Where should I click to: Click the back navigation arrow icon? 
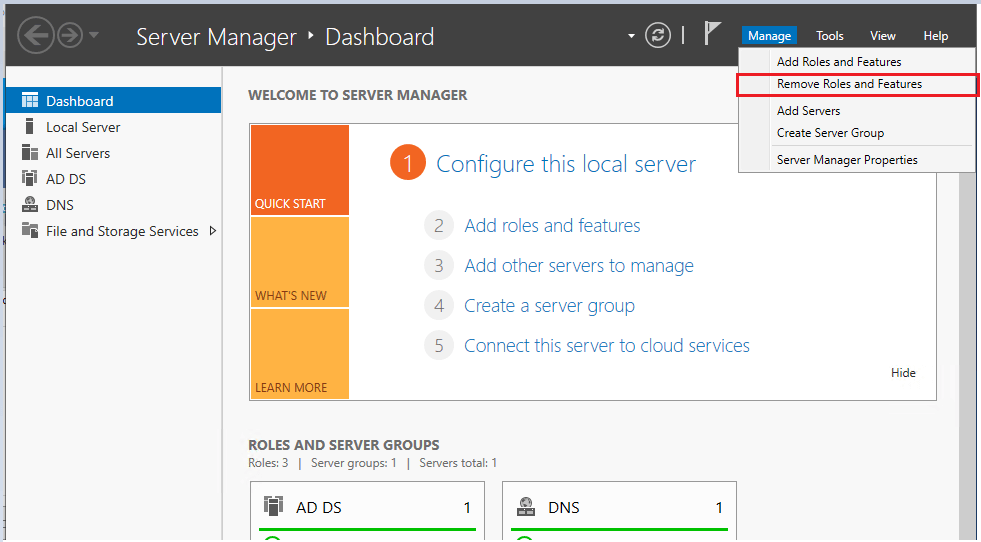coord(36,36)
